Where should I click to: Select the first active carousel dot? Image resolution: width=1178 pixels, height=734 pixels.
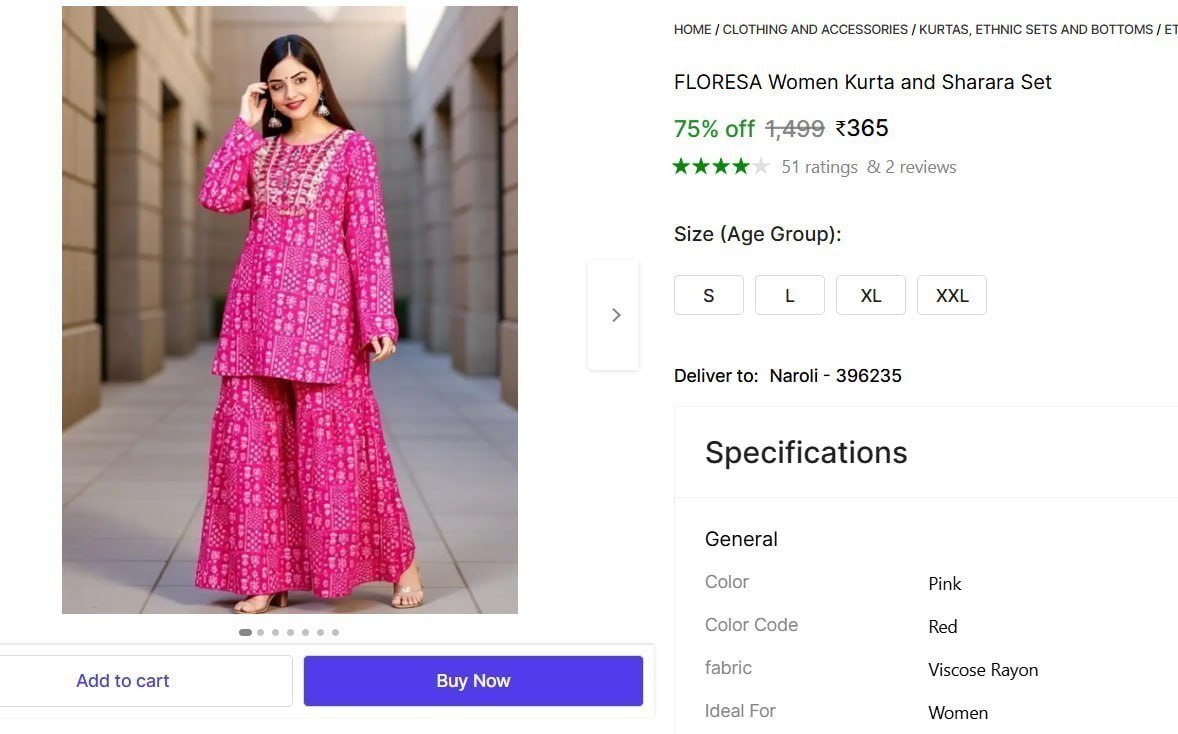(245, 632)
